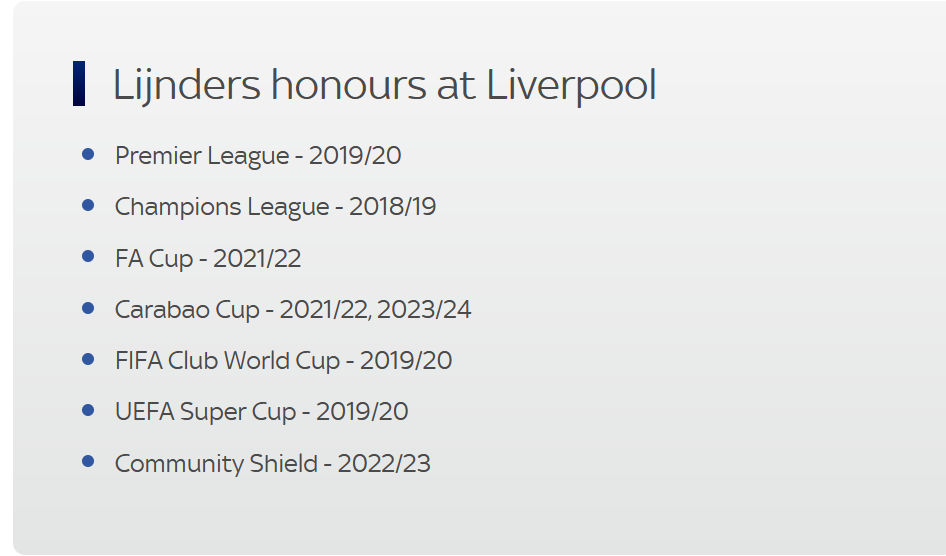Click the dark blue bar beside heading
Screen dimensions: 946x556
tap(79, 83)
